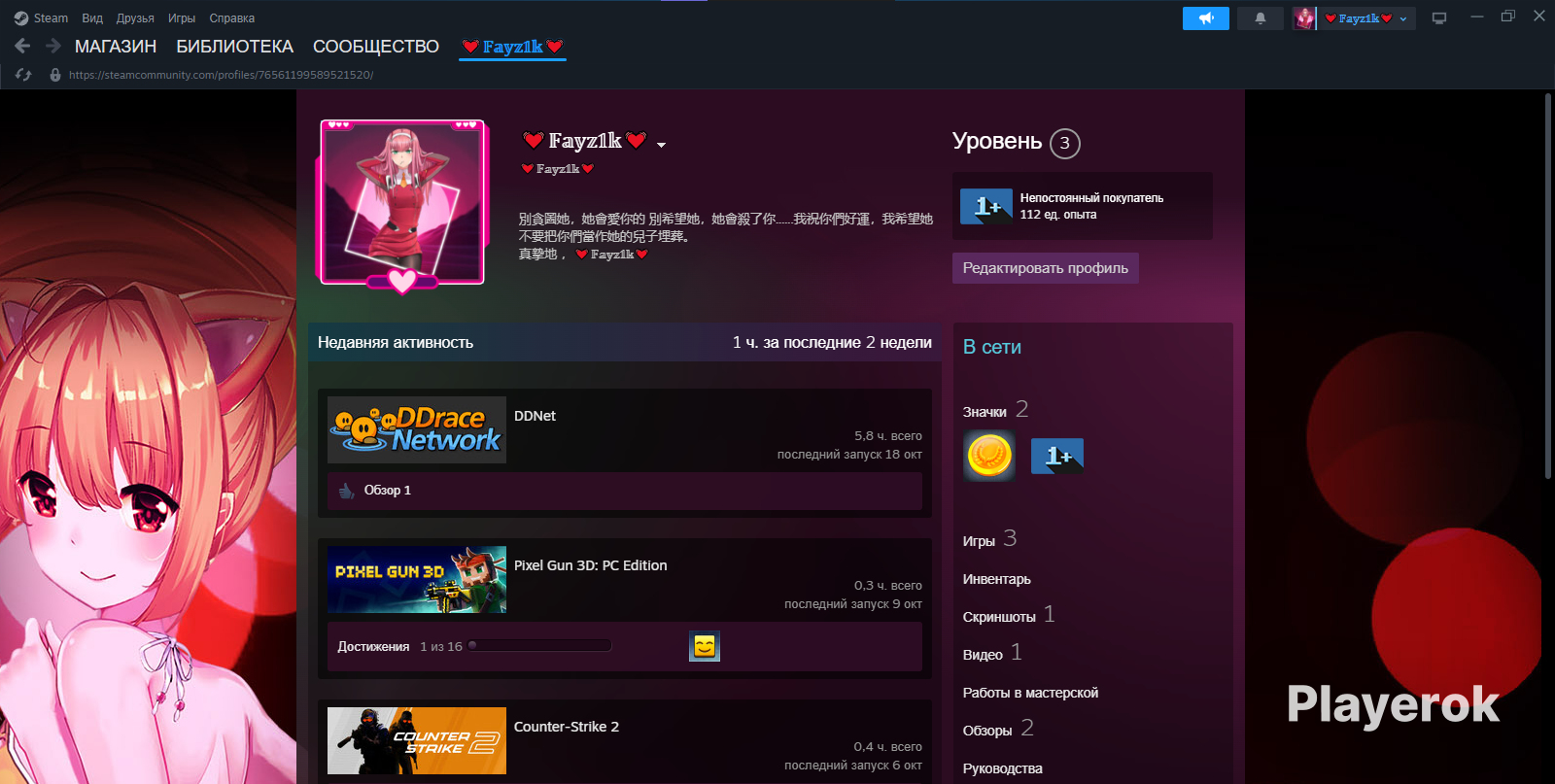Click the achievements progress bar 1 из 16

(539, 646)
